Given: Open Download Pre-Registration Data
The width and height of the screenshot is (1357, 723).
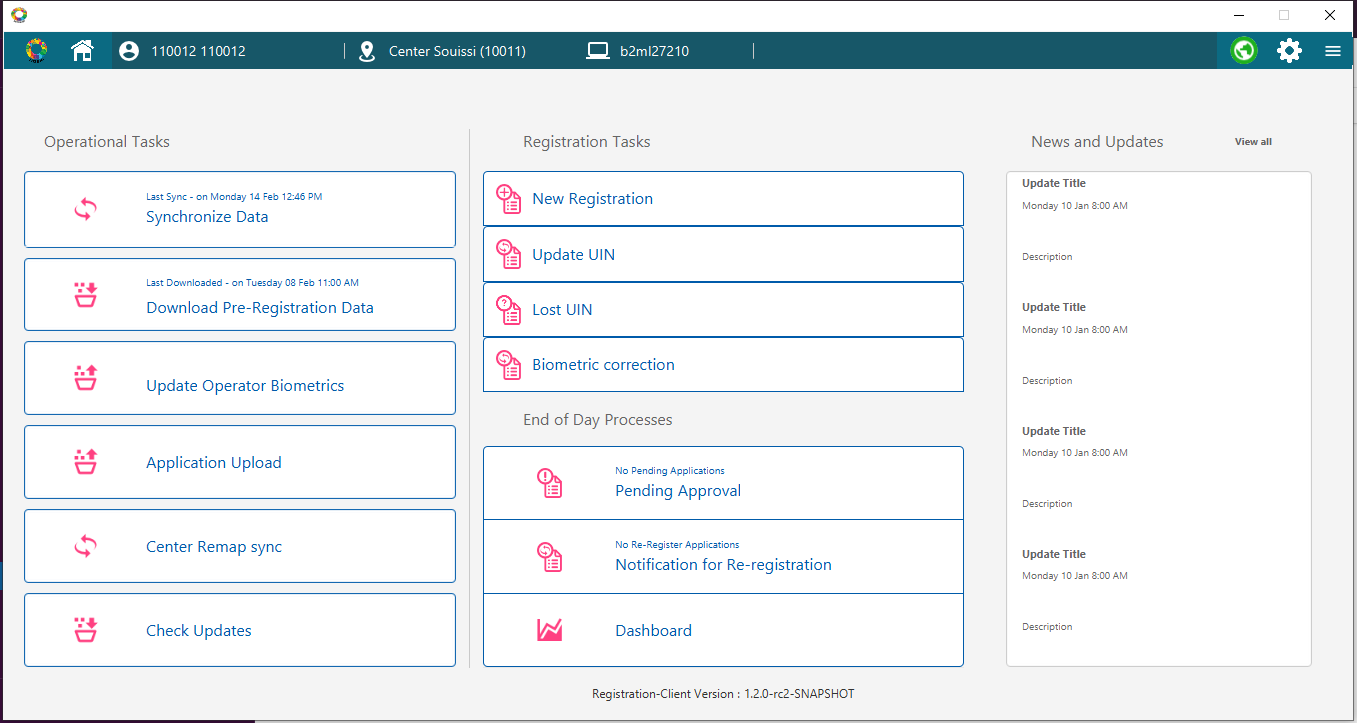Looking at the screenshot, I should pos(259,308).
